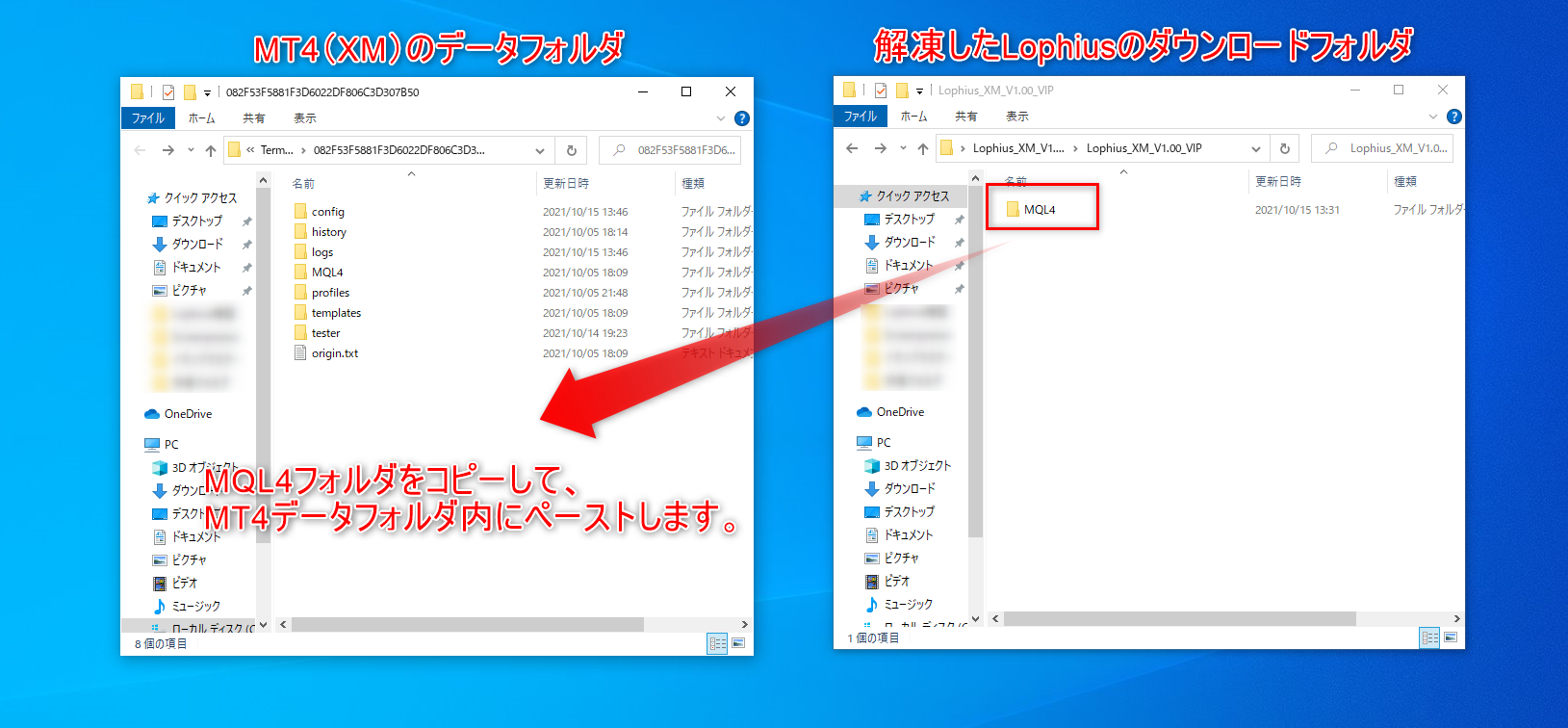Select the templates folder in left window
The width and height of the screenshot is (1568, 728).
pos(336,313)
